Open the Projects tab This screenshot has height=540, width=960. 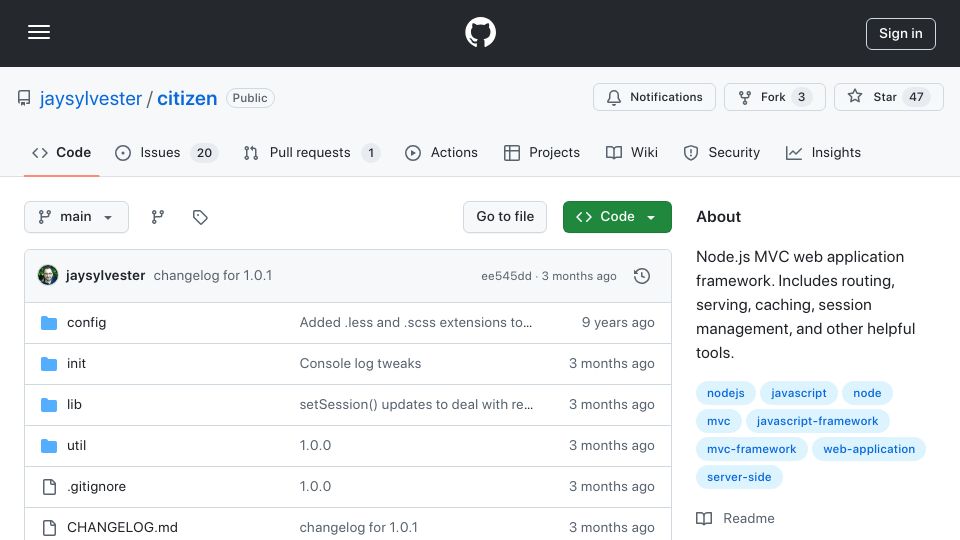(x=542, y=152)
